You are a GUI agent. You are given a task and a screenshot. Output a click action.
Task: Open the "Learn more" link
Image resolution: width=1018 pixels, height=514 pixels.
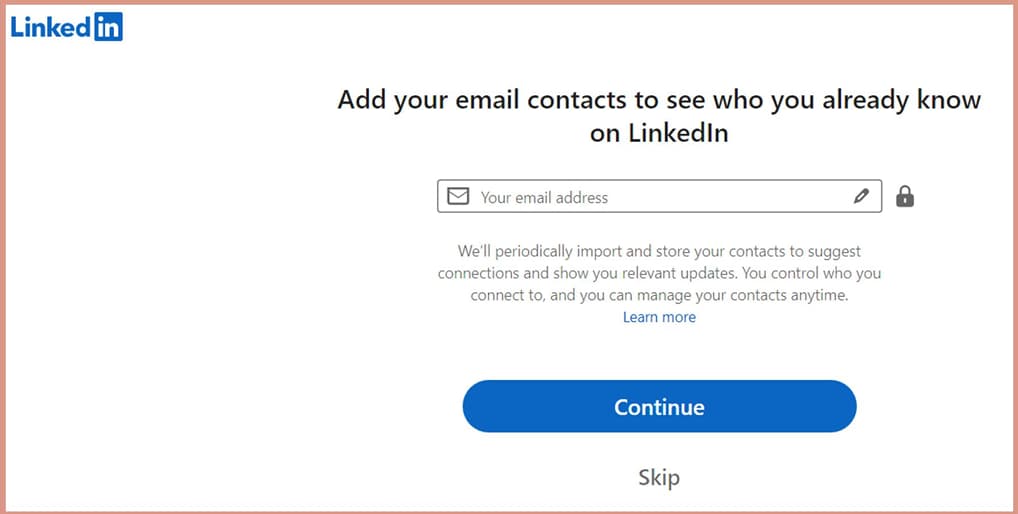pos(659,317)
